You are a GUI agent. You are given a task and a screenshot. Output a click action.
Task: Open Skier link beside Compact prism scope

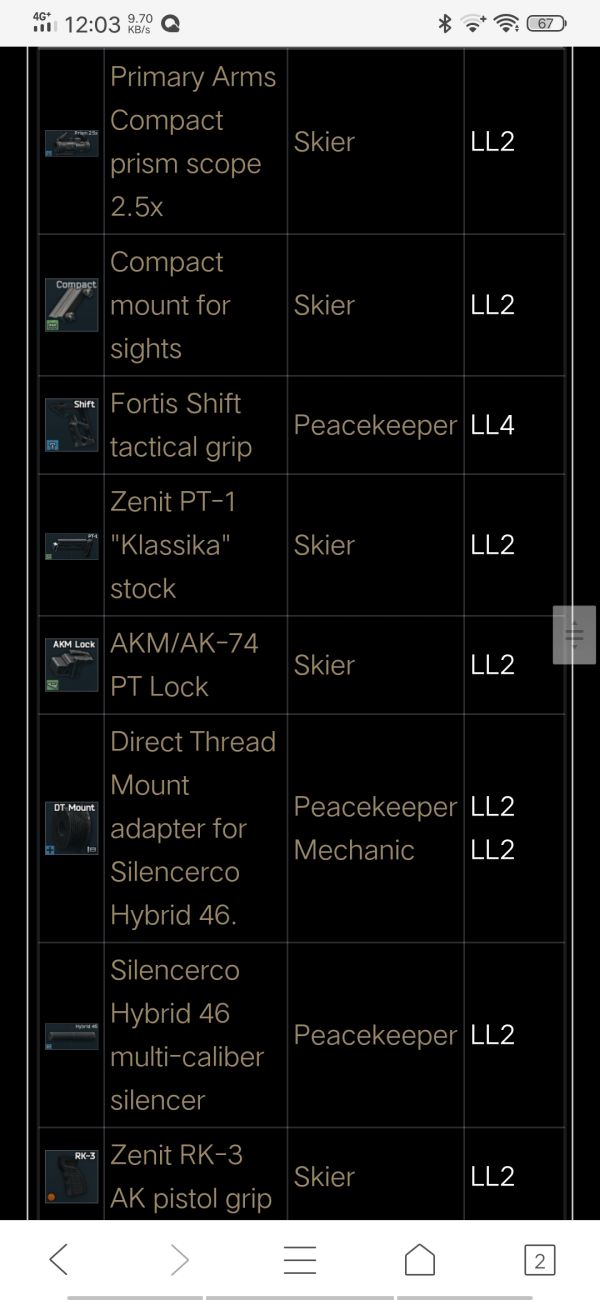(x=324, y=142)
